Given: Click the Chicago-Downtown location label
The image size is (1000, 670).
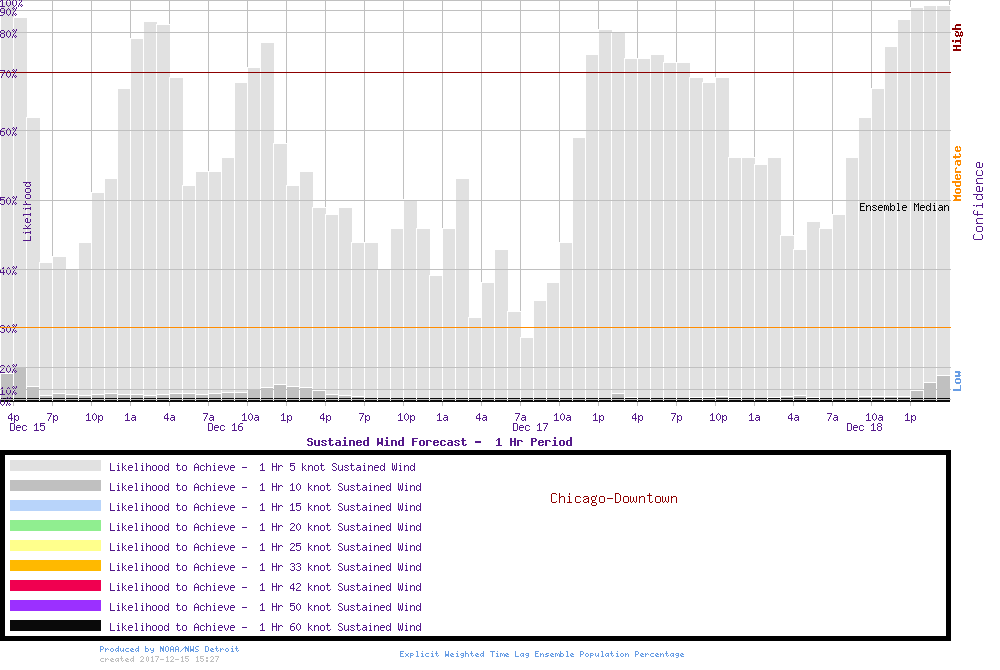Looking at the screenshot, I should click(x=613, y=498).
